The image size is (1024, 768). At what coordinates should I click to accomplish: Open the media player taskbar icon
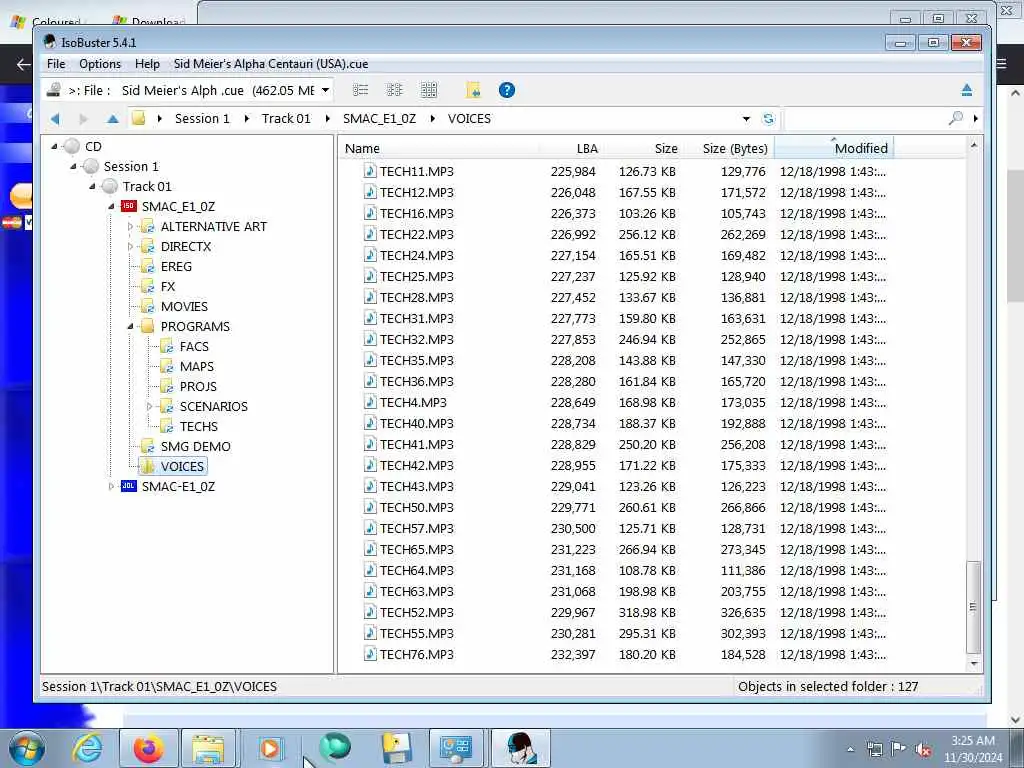pos(270,748)
